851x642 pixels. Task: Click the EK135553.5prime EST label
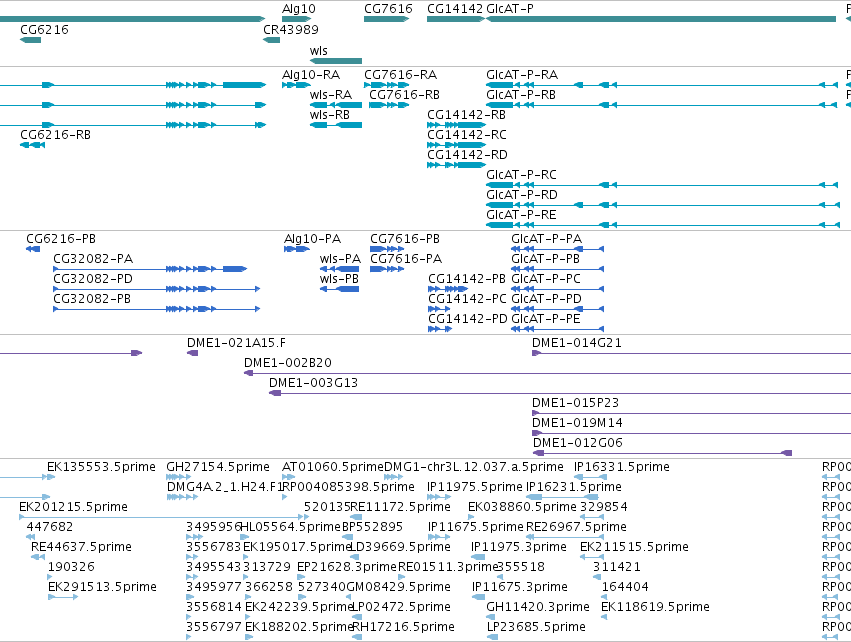pyautogui.click(x=101, y=467)
